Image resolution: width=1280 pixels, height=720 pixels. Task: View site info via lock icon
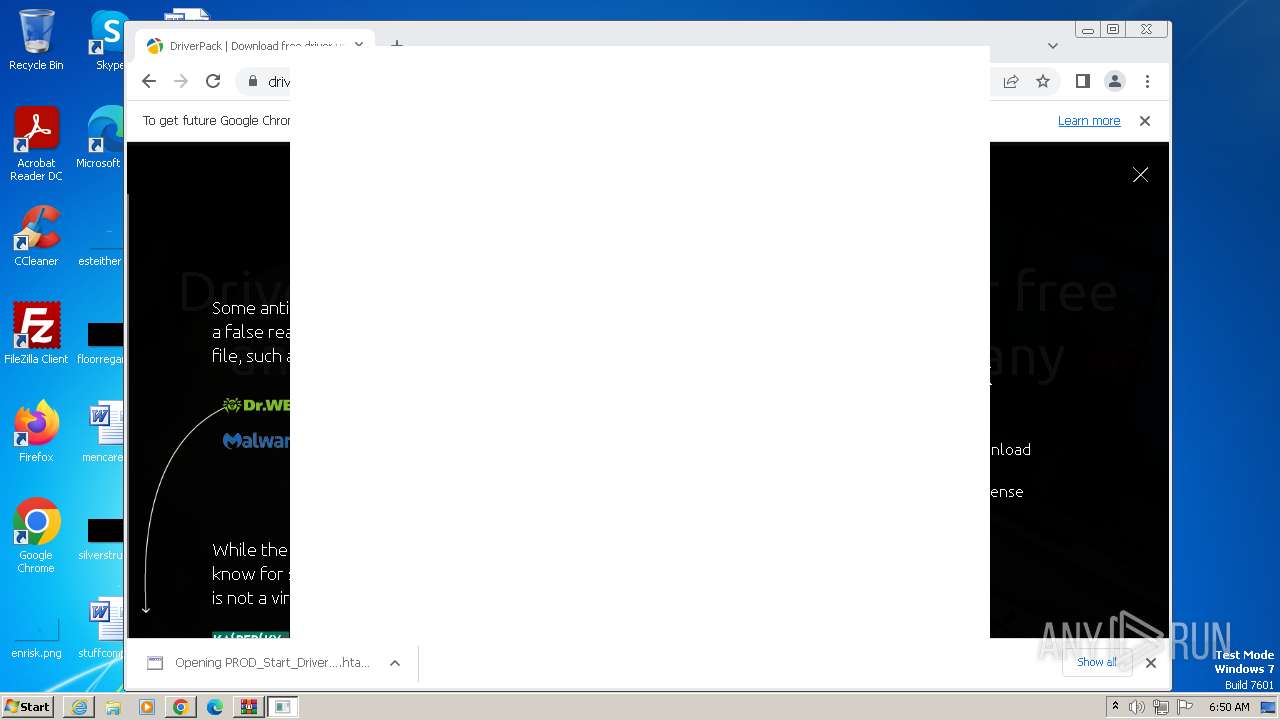[253, 82]
